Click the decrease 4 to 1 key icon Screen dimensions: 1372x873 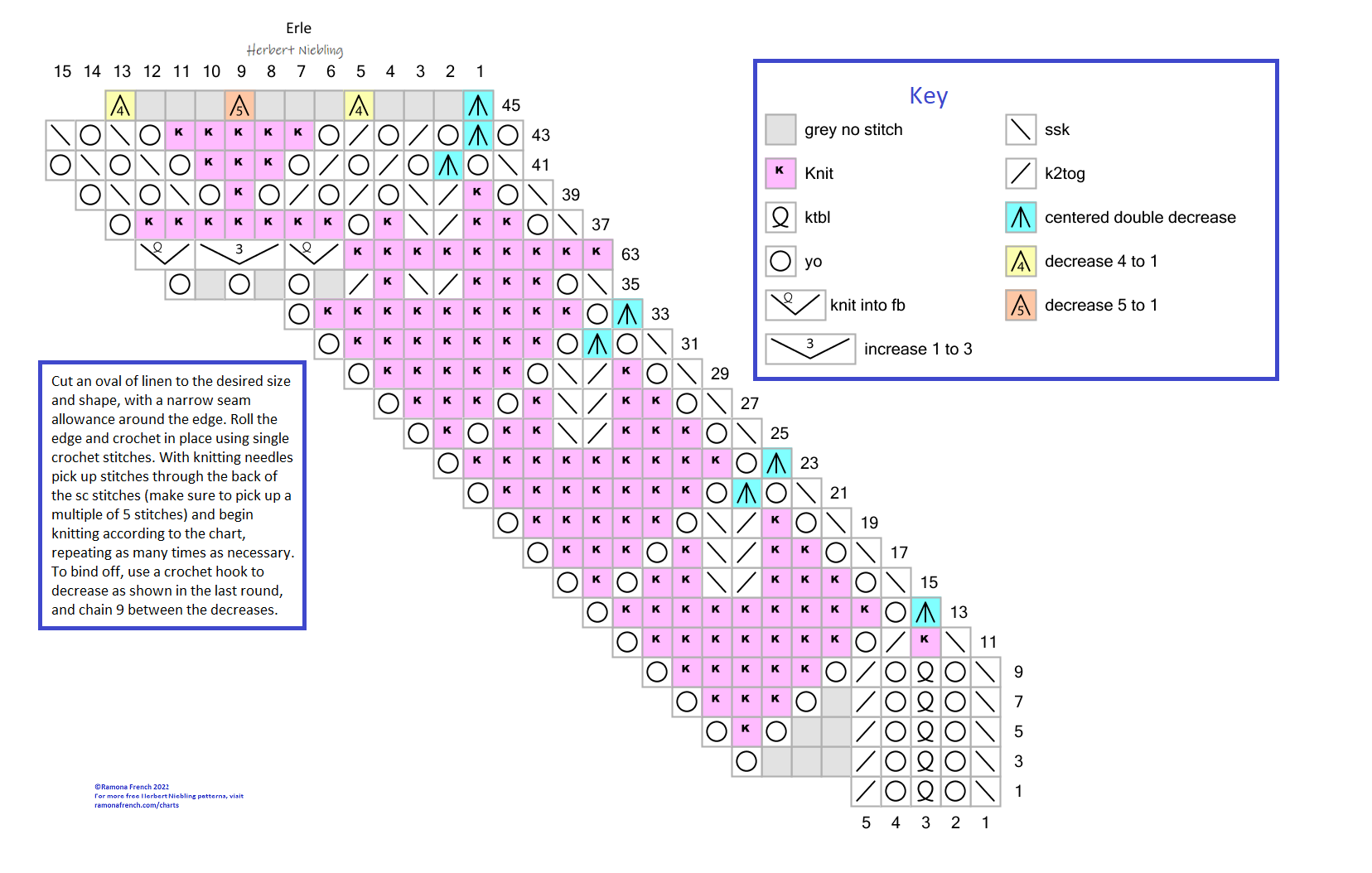point(1021,261)
